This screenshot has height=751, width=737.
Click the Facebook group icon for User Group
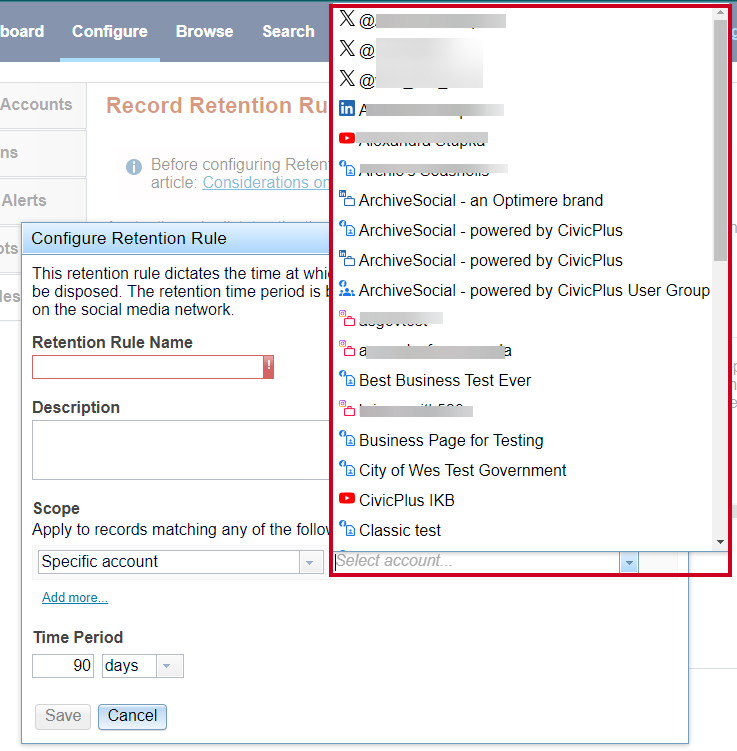tap(347, 288)
